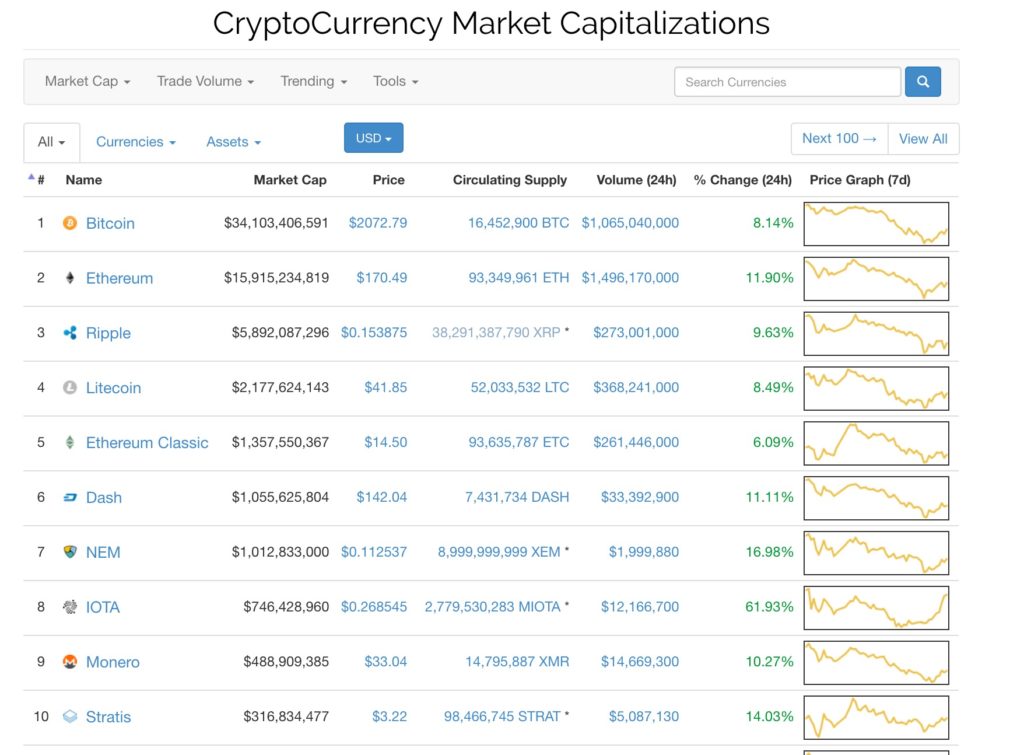This screenshot has height=755, width=1024.
Task: Click the Bitcoin coin logo icon
Action: (70, 223)
